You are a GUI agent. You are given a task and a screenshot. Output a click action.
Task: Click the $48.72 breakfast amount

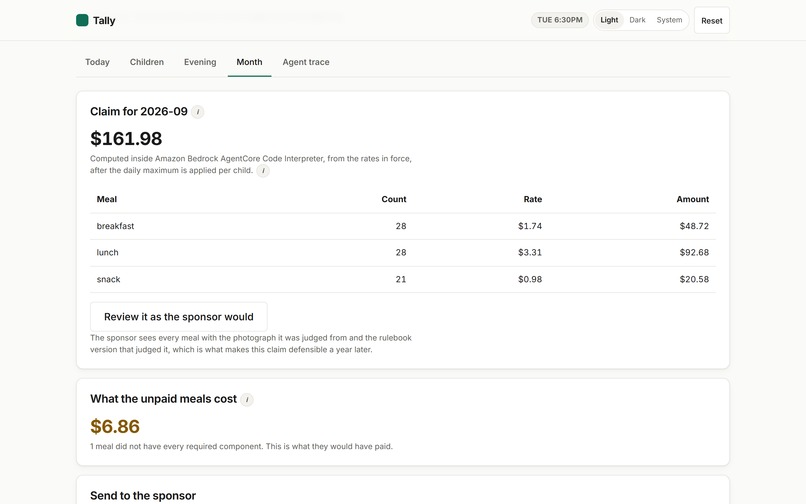[694, 226]
